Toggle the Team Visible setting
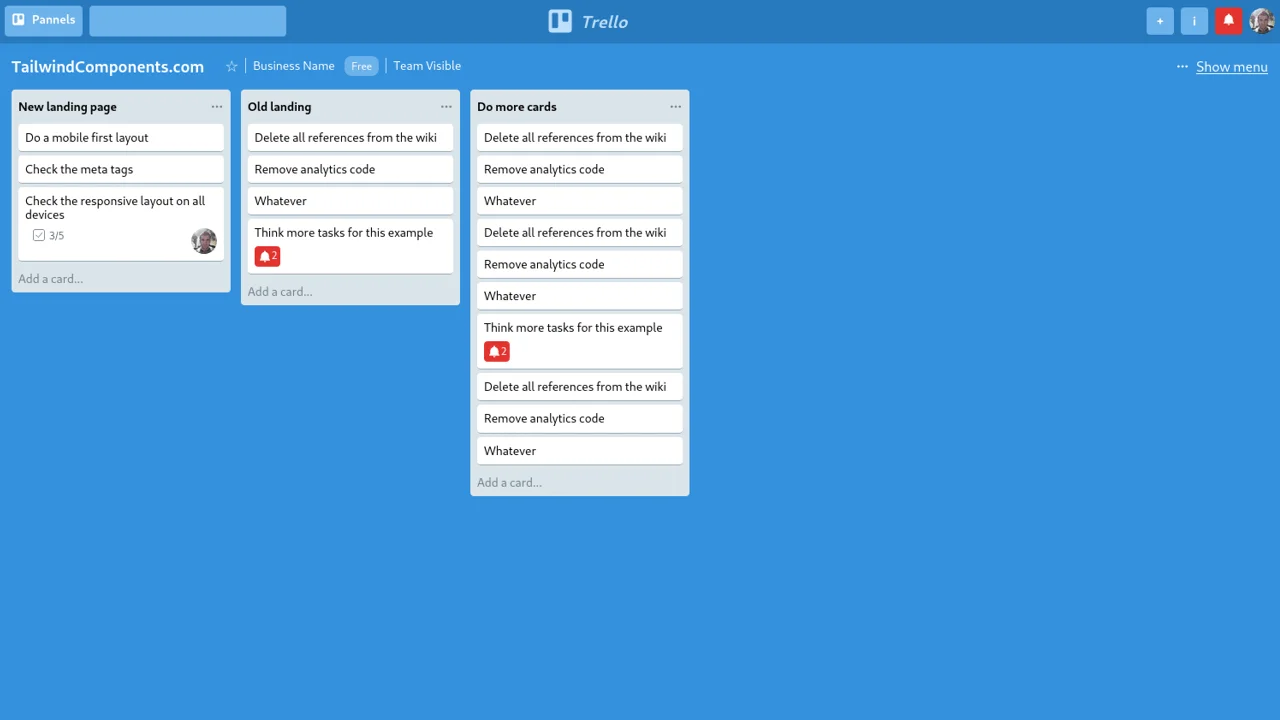 click(427, 66)
